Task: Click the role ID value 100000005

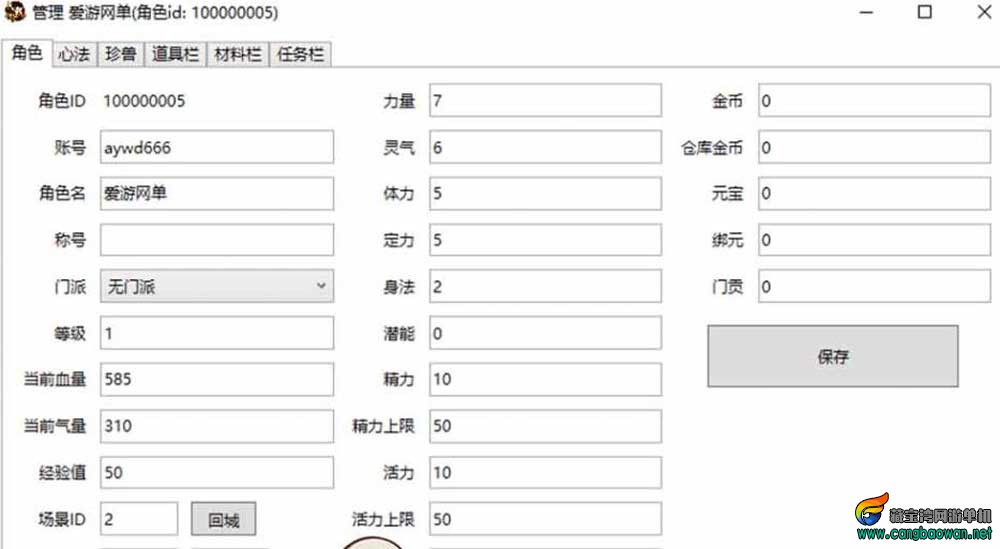Action: (144, 101)
